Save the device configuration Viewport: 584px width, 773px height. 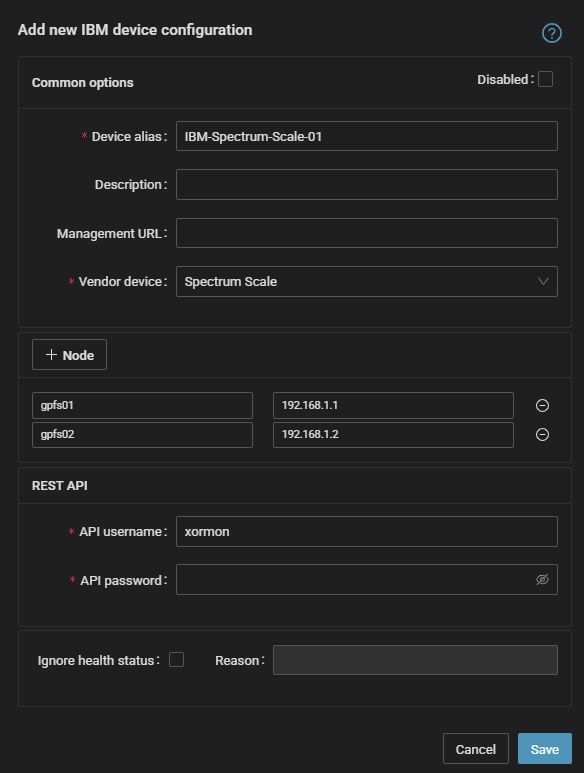[x=545, y=749]
